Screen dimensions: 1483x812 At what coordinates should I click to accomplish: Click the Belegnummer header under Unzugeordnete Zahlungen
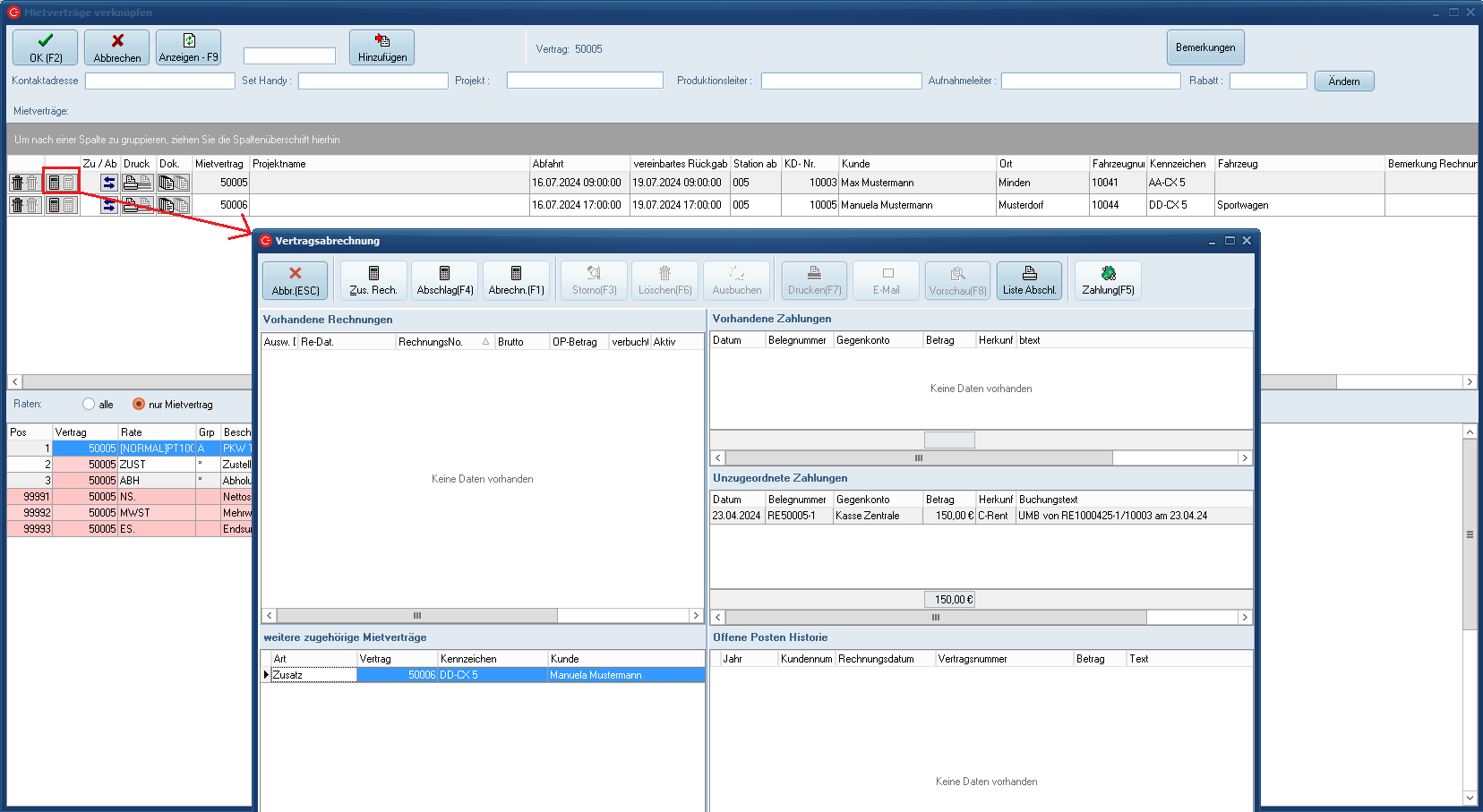pos(797,500)
